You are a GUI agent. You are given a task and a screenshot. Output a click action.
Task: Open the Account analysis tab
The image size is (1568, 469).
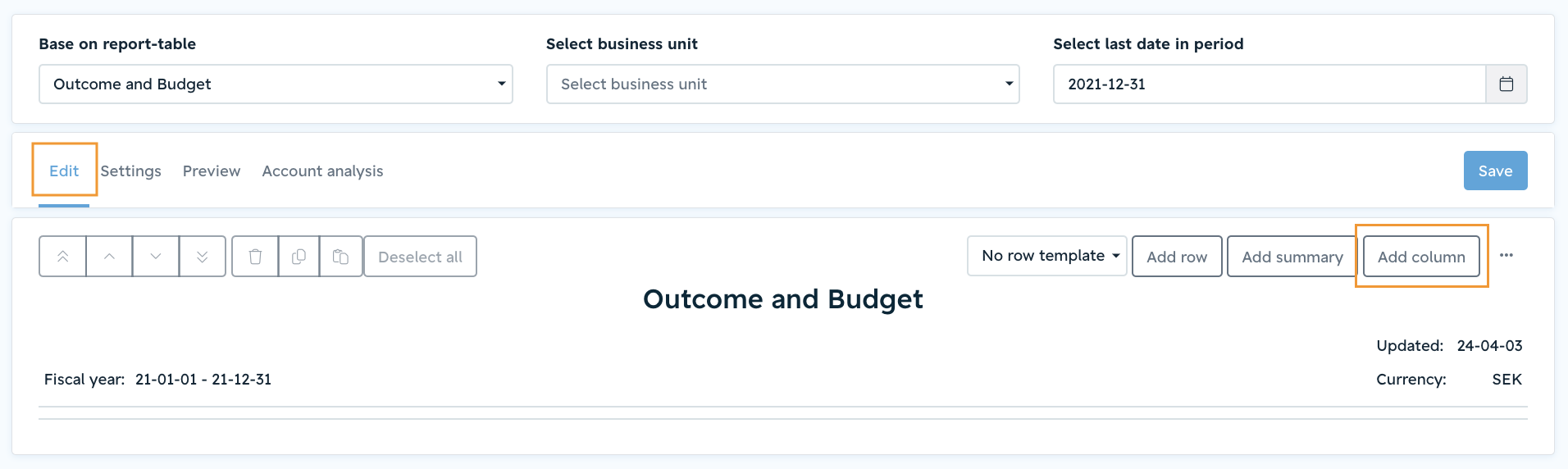point(322,171)
